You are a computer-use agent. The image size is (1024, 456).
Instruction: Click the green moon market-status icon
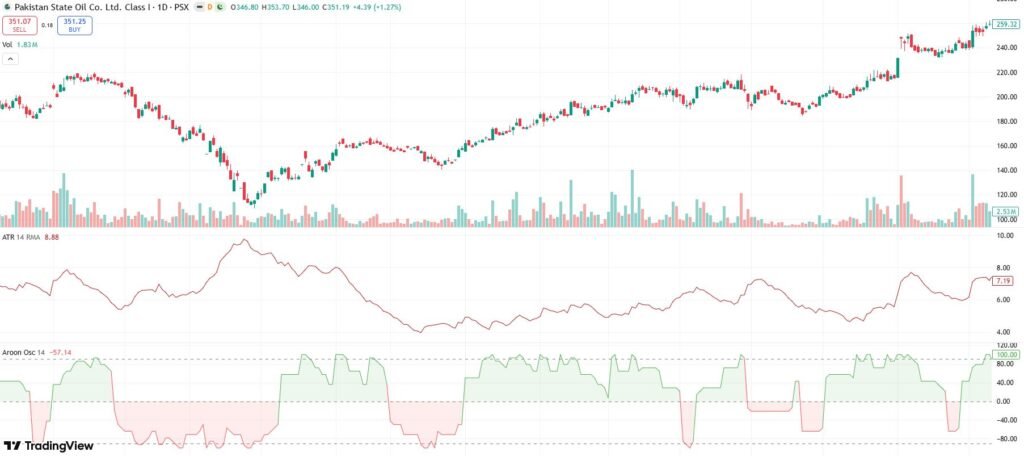click(220, 7)
